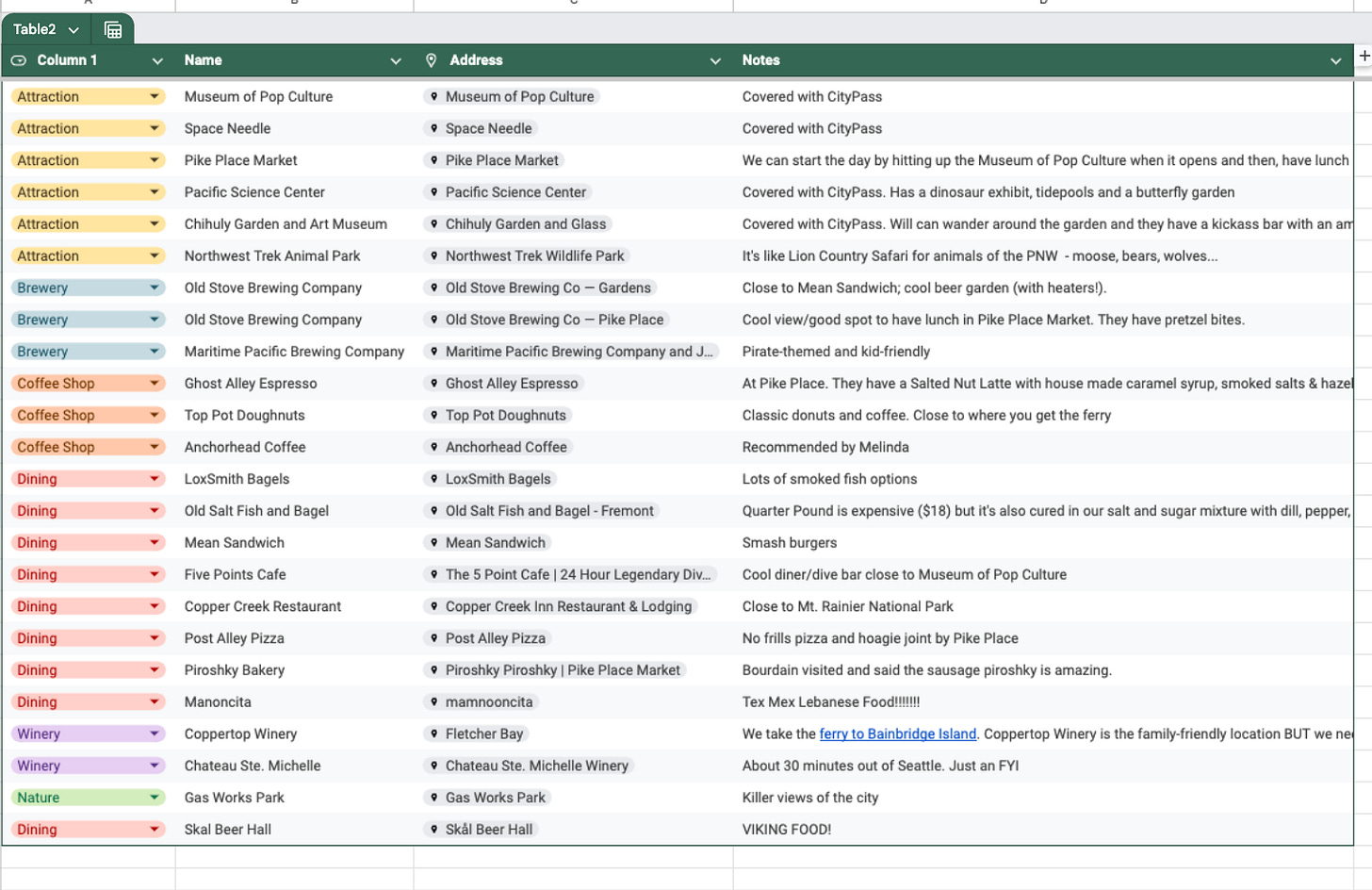Viewport: 1372px width, 890px height.
Task: Click the Top Pot Doughnuts address chip
Action: [498, 415]
